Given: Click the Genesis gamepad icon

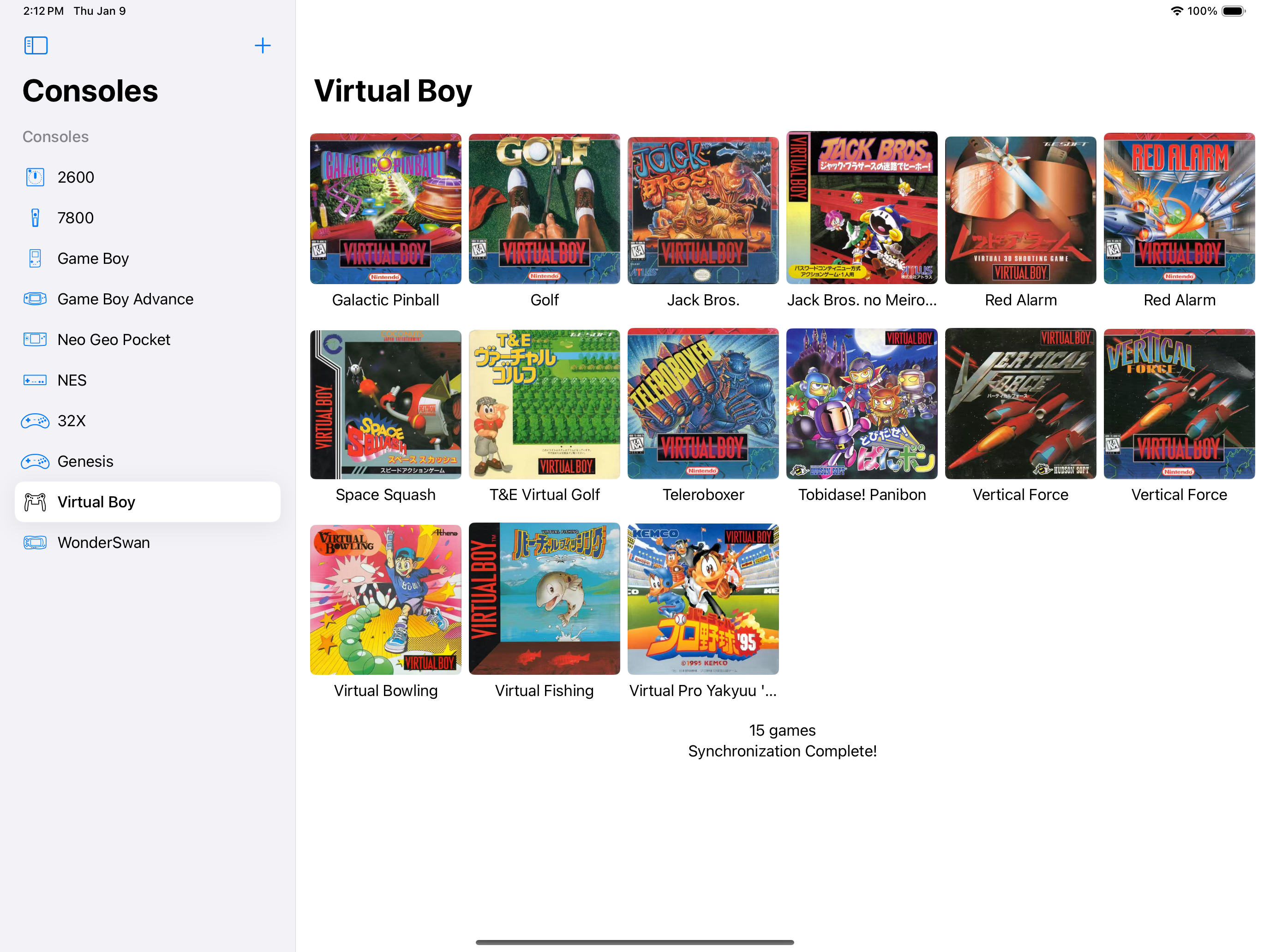Looking at the screenshot, I should point(35,461).
